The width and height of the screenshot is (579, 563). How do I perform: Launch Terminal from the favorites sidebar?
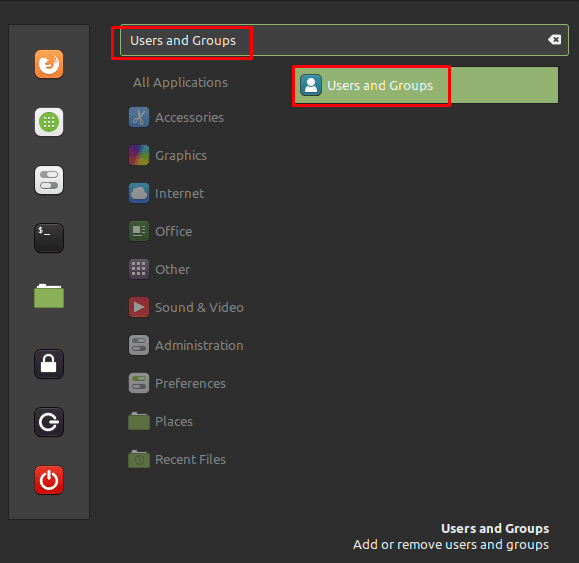(x=49, y=238)
